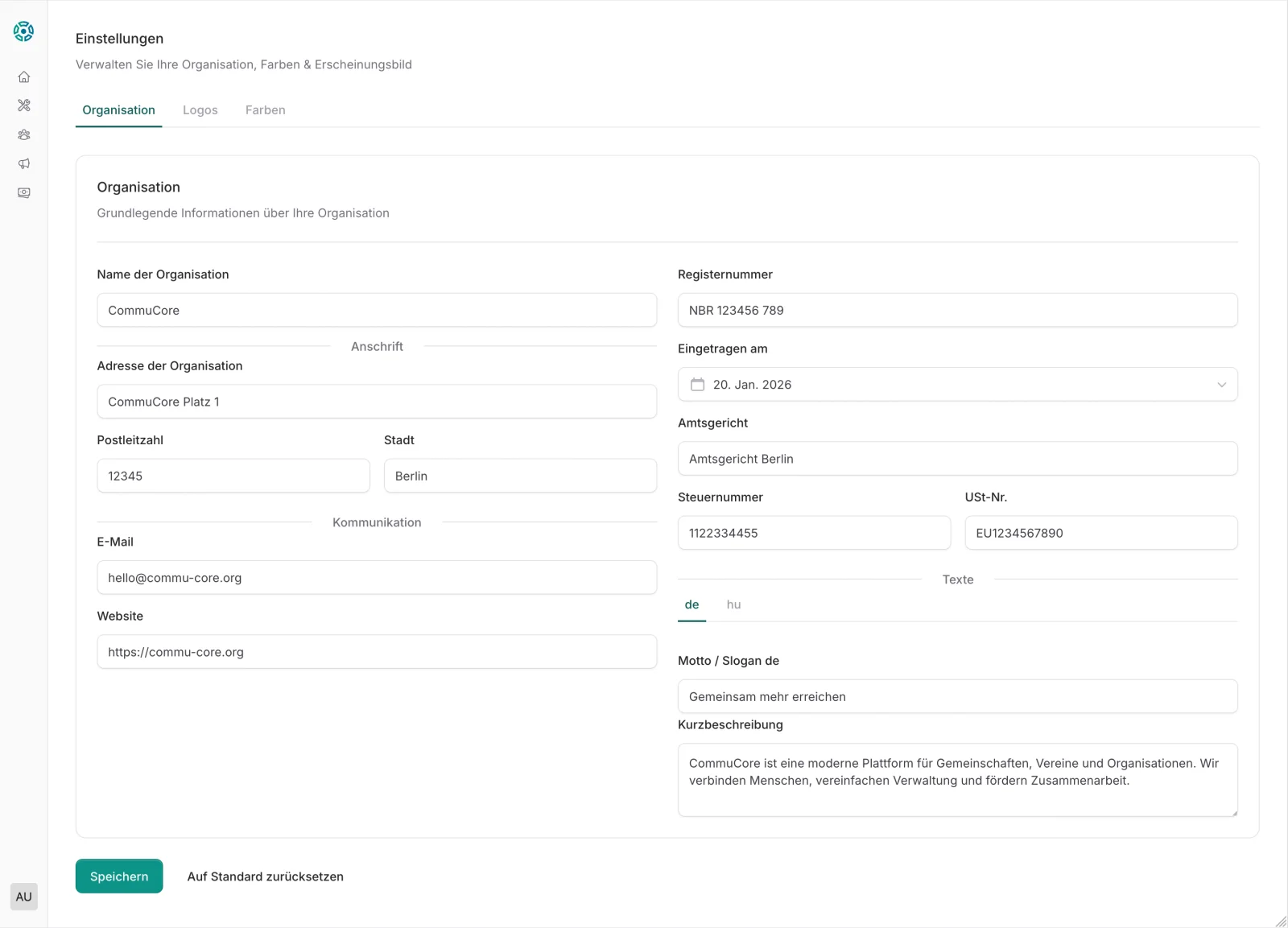
Task: Click the megaphone announcements icon
Action: click(x=23, y=163)
